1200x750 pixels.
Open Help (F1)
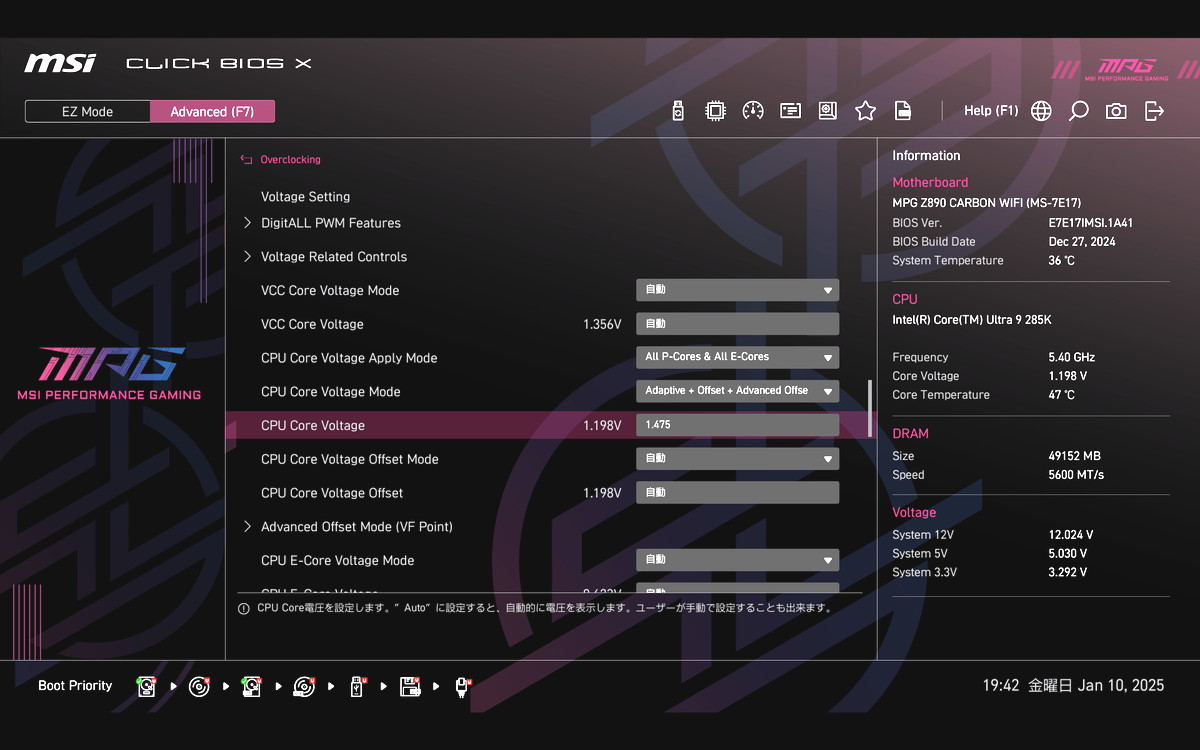[x=991, y=111]
